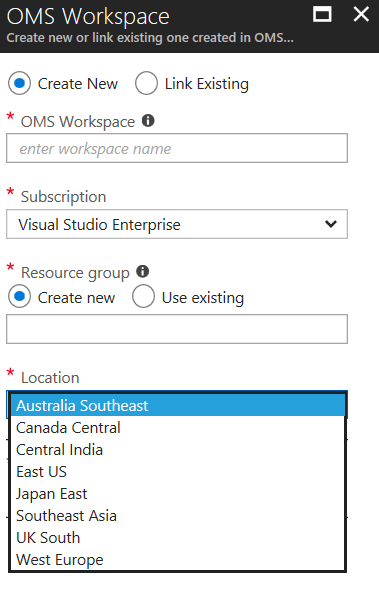The height and width of the screenshot is (596, 379).
Task: Select East US location
Action: click(x=178, y=472)
